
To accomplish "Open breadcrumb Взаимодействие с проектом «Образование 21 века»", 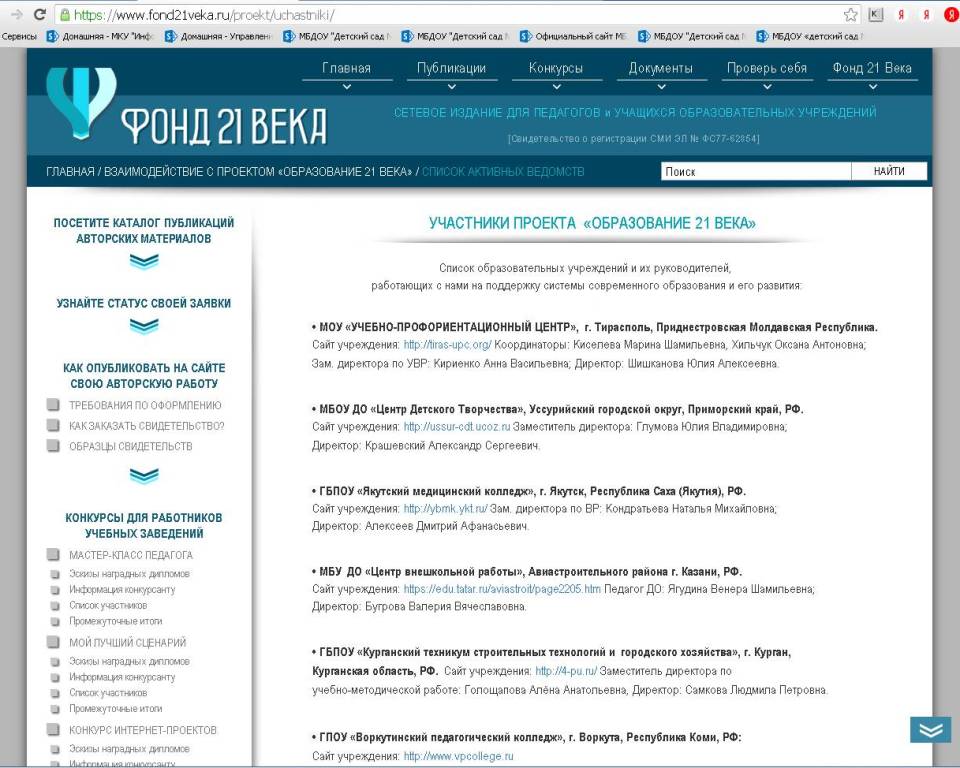I will 258,171.
